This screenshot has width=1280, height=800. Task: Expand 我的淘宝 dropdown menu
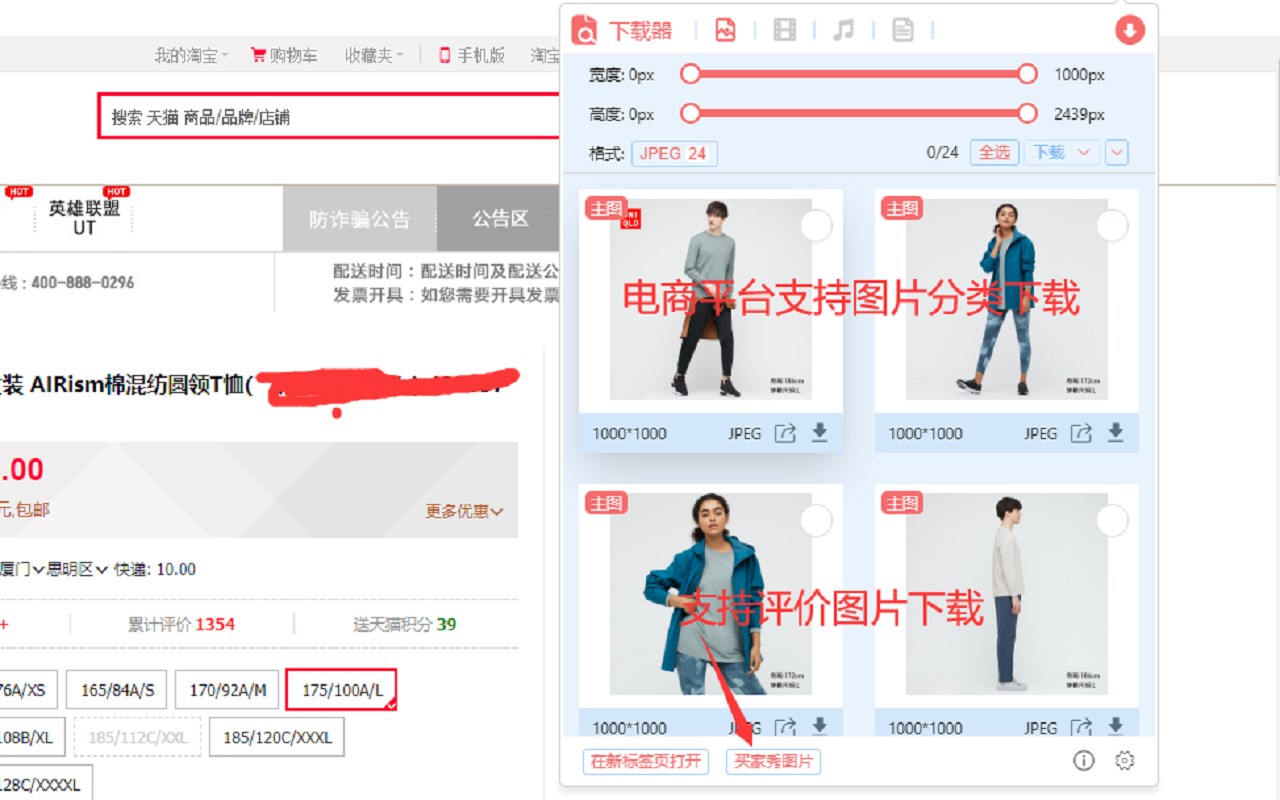click(x=191, y=55)
